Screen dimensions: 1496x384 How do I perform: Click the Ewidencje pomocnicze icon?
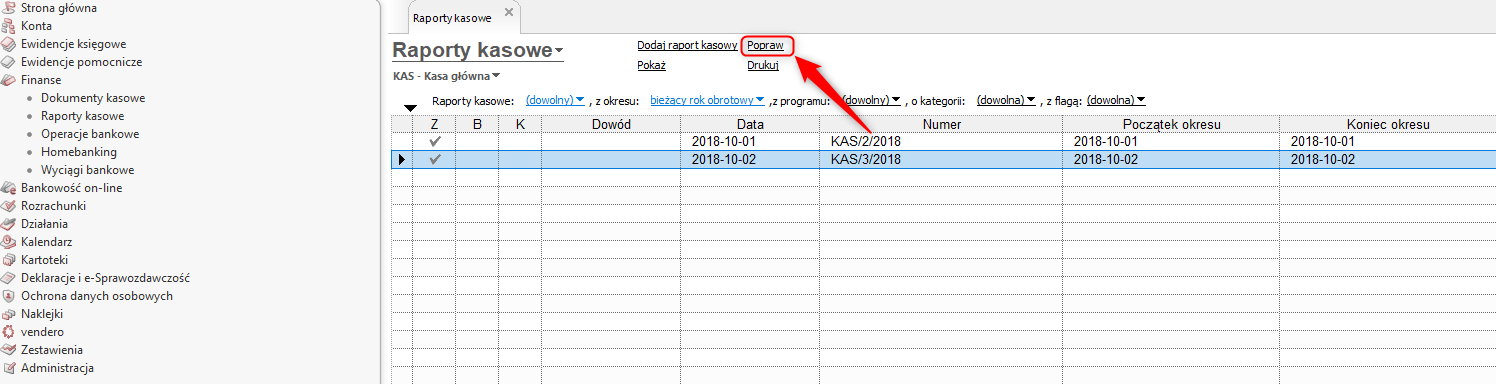pos(9,62)
